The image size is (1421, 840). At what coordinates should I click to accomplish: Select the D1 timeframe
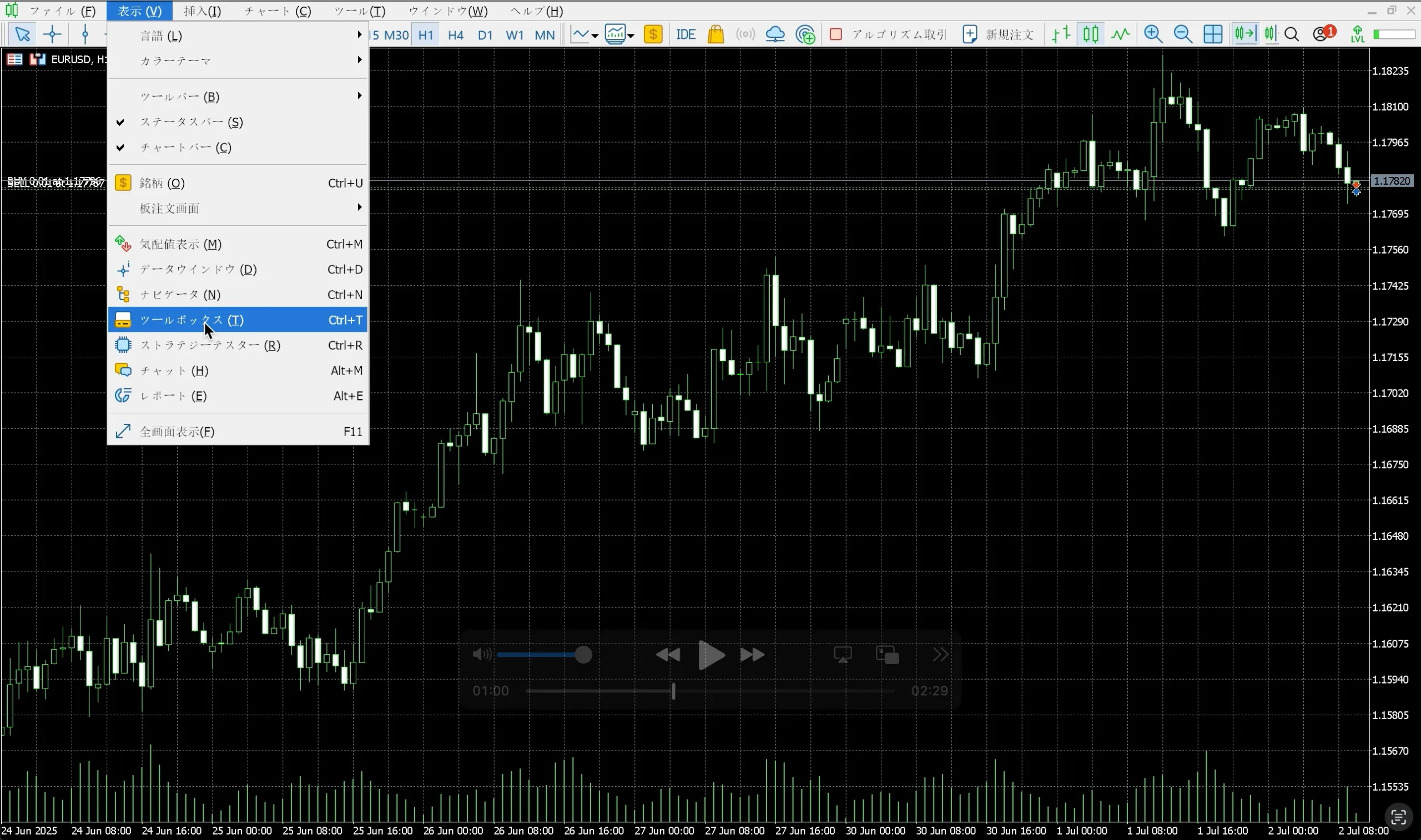click(x=485, y=35)
